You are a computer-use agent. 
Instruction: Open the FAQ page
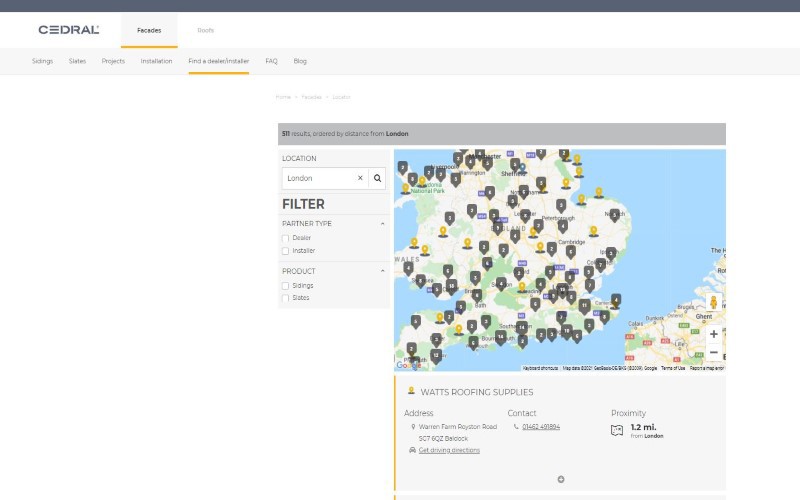tap(271, 61)
